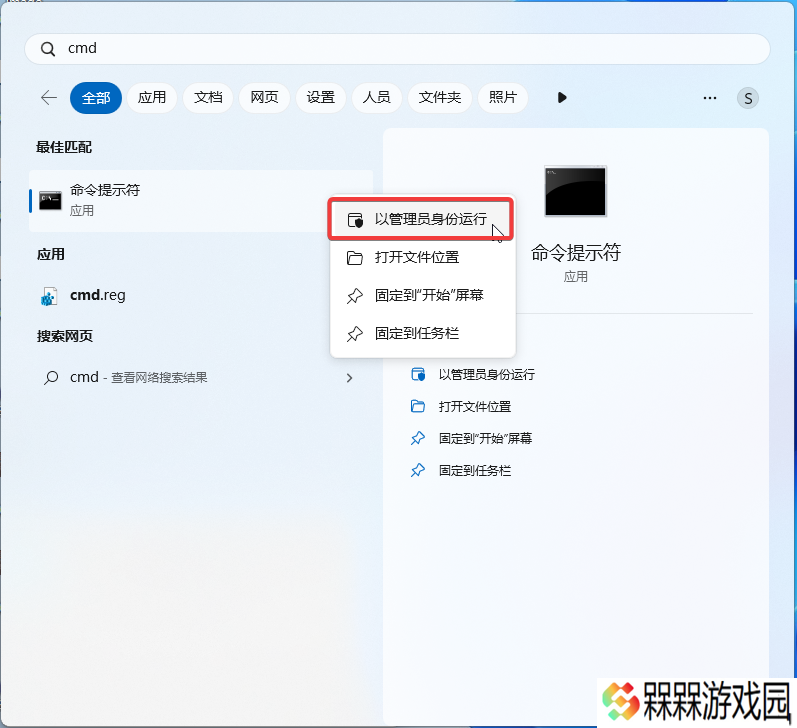Choose 固定到任务栏 in context menu
797x728 pixels.
coord(423,333)
